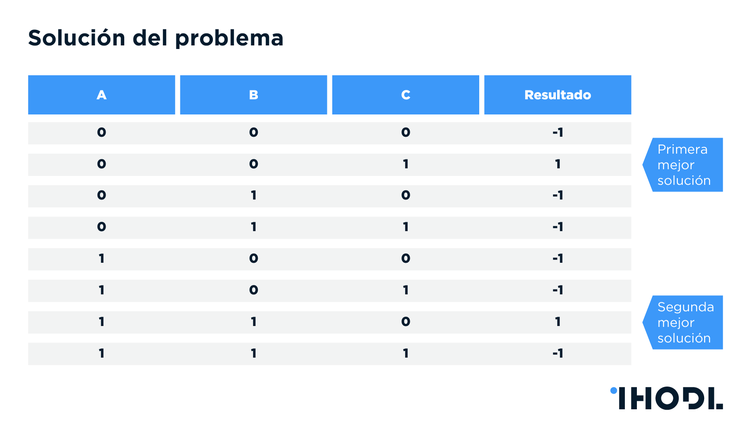Select the column header C
Screen dimensions: 750x432
click(405, 95)
